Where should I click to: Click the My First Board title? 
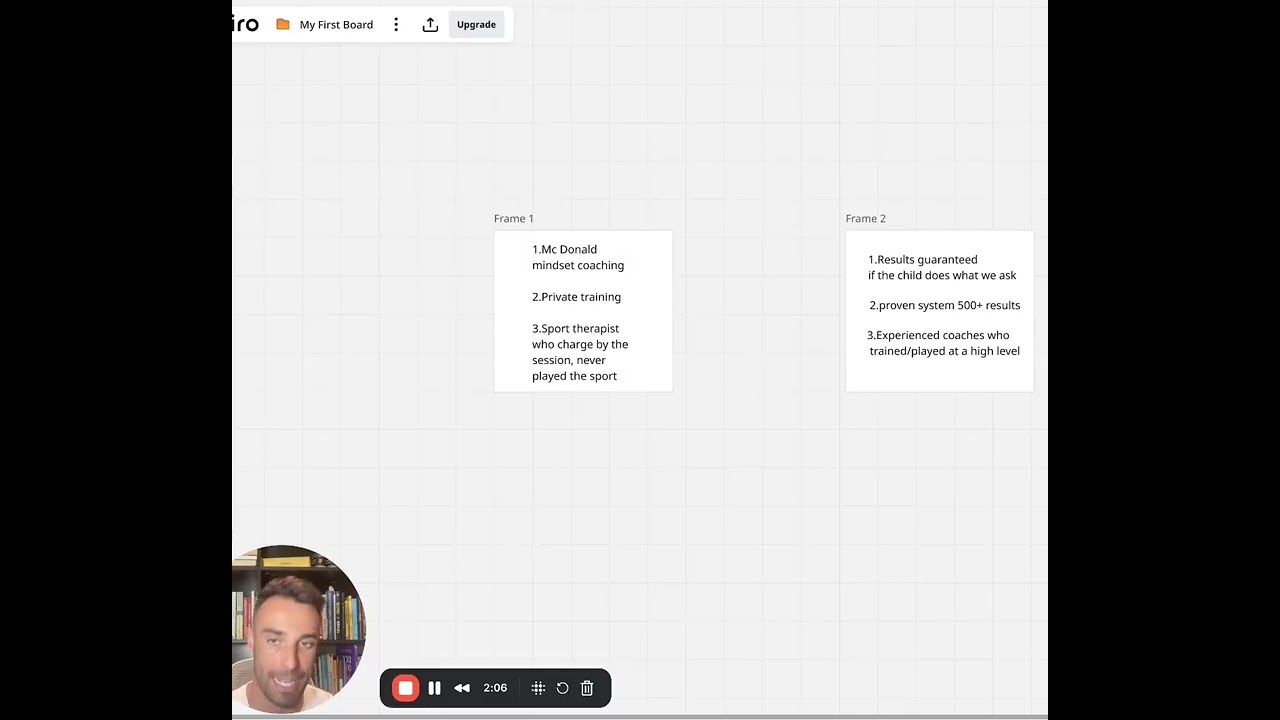pos(336,25)
